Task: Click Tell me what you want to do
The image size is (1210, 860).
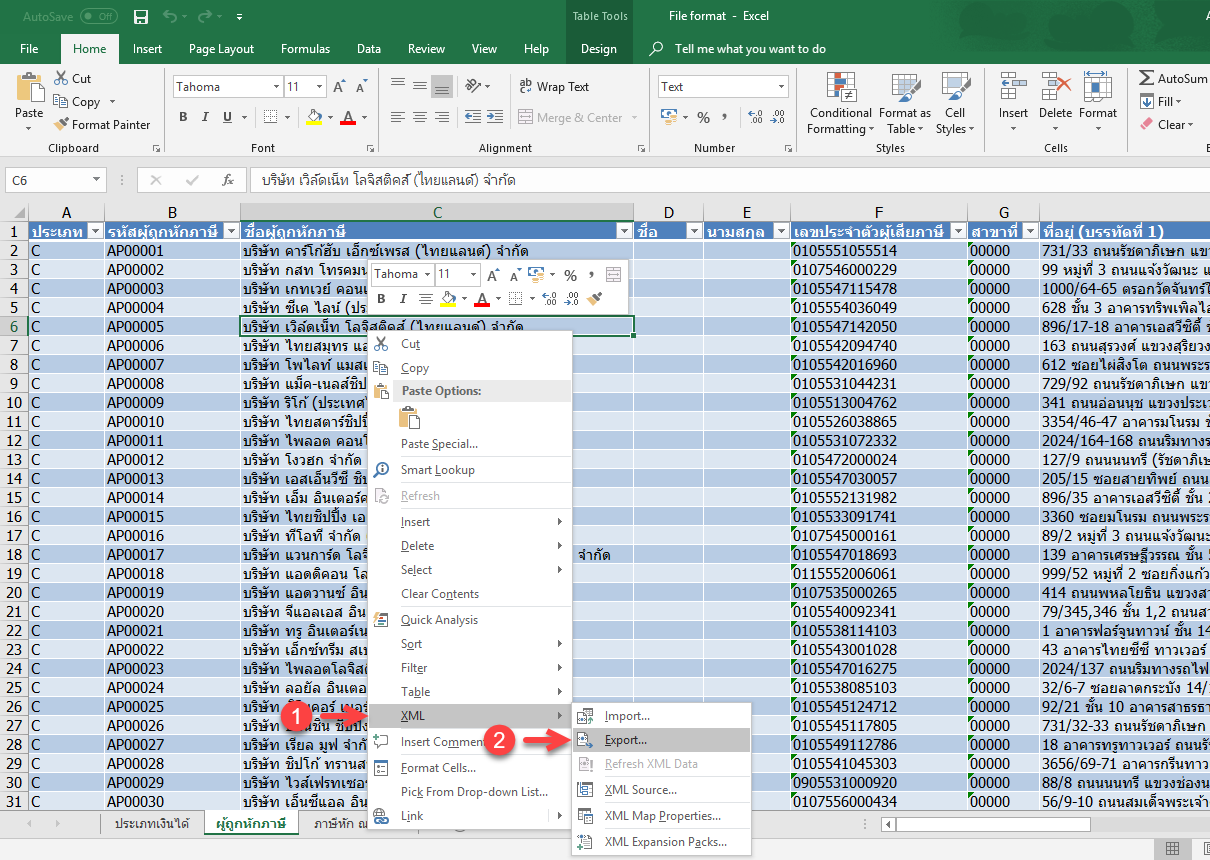Action: click(x=749, y=48)
